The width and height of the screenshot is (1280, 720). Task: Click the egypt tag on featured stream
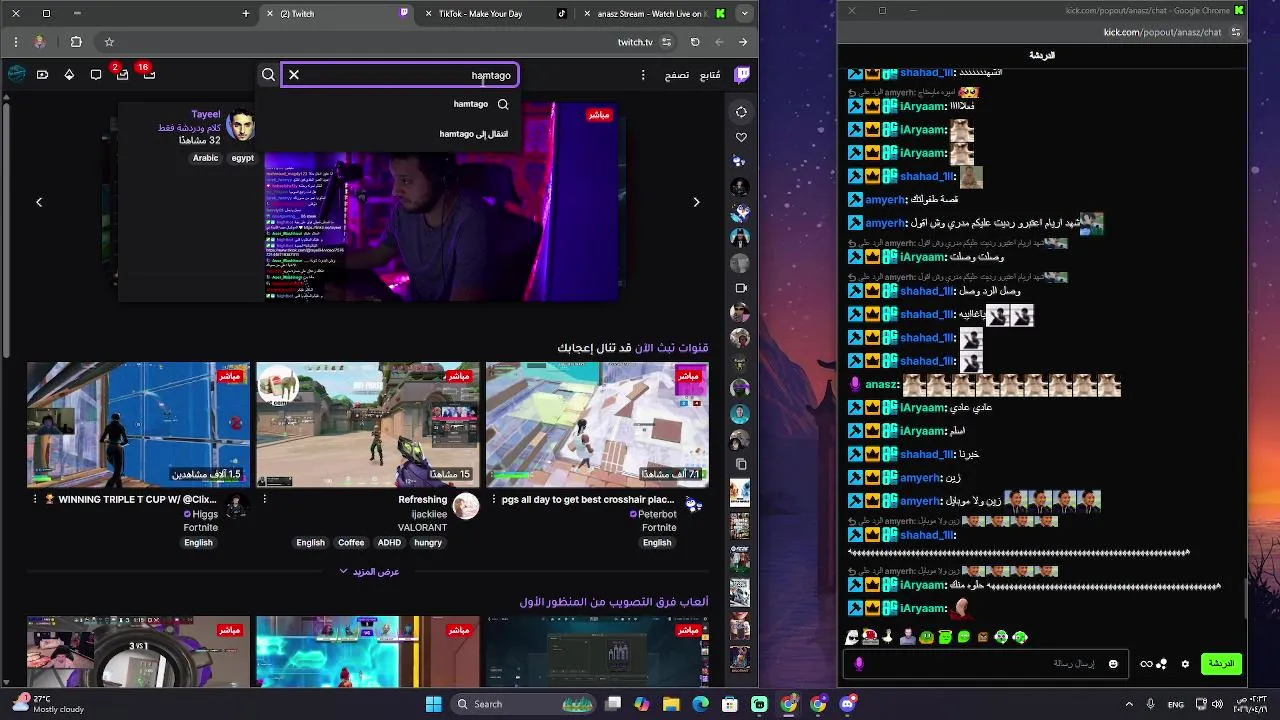pyautogui.click(x=243, y=158)
